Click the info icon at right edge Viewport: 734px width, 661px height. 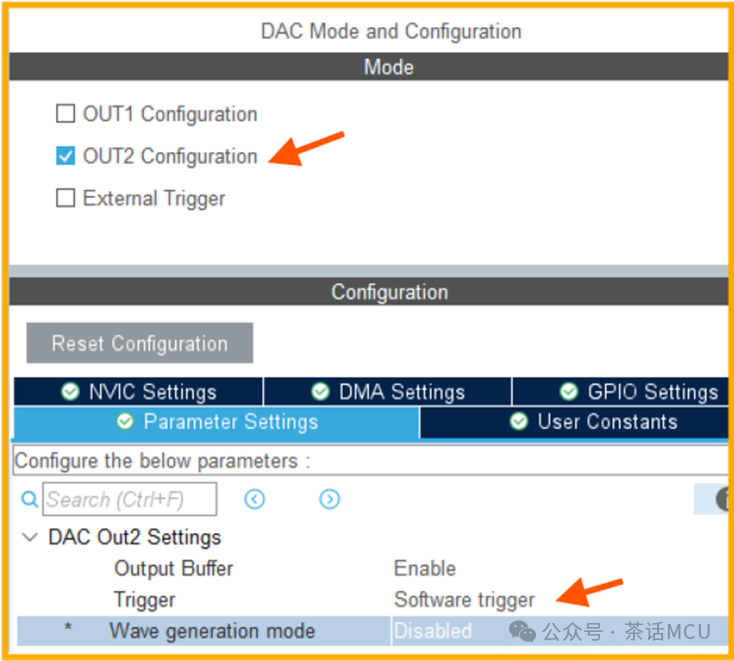722,499
